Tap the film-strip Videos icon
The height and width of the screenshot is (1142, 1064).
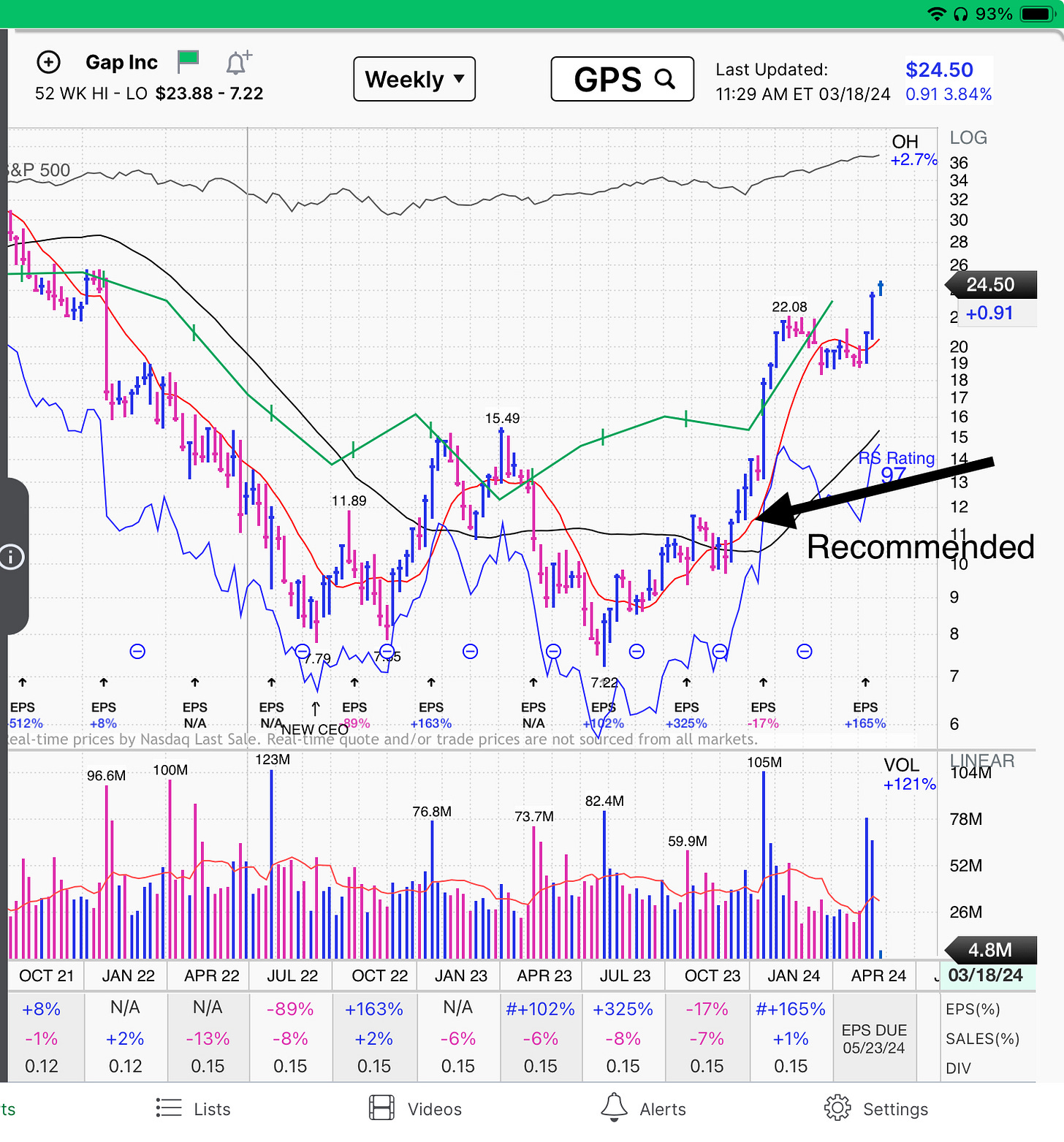click(381, 1108)
